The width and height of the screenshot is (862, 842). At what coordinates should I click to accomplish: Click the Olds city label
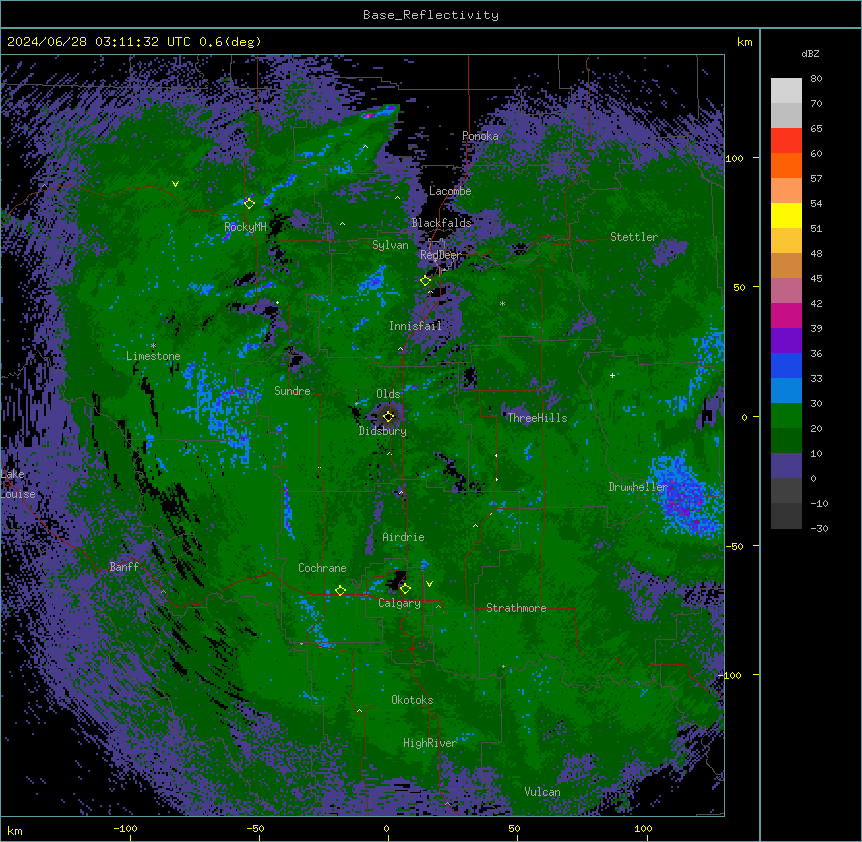click(x=388, y=394)
